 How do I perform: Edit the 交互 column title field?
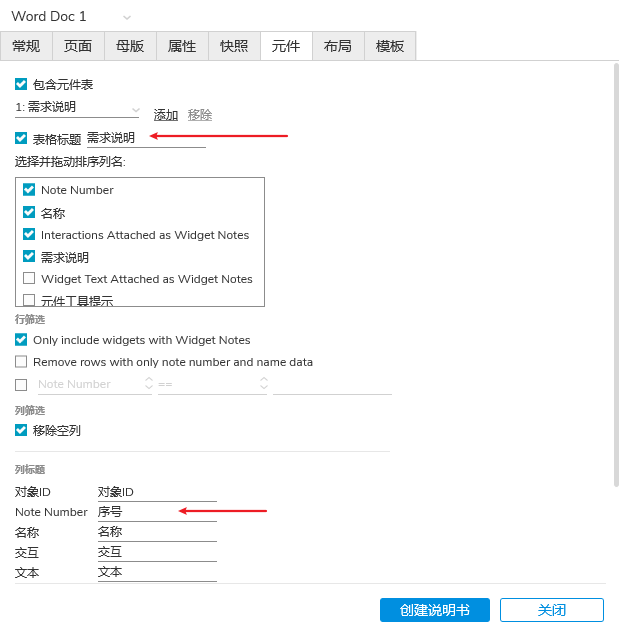157,552
